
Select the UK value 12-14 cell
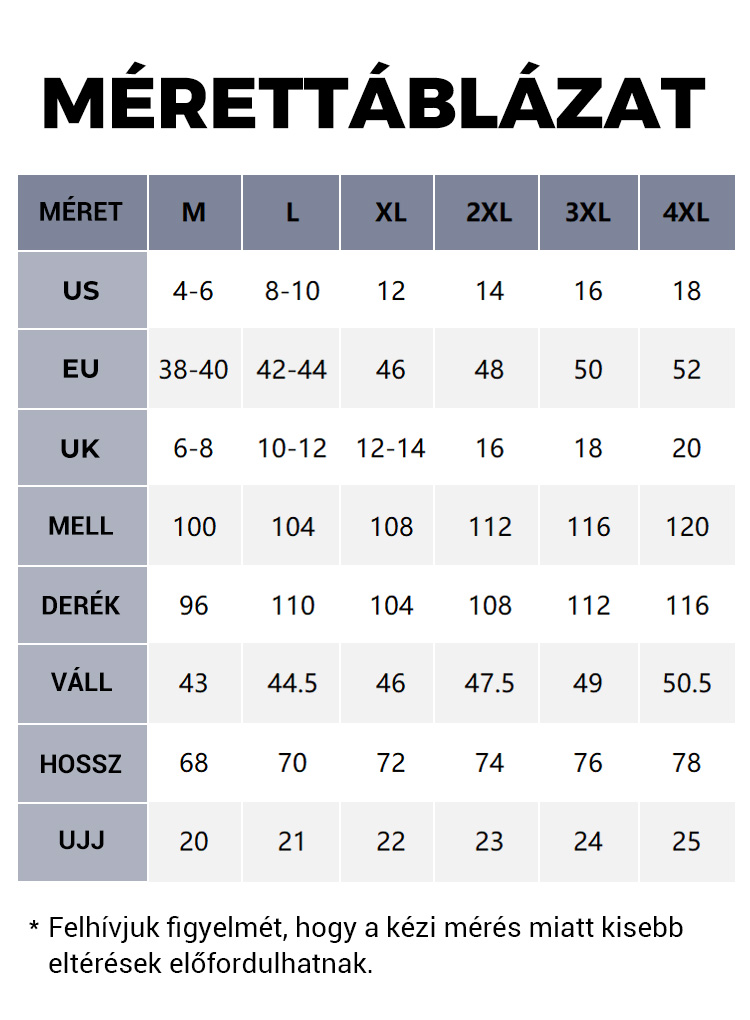click(390, 448)
